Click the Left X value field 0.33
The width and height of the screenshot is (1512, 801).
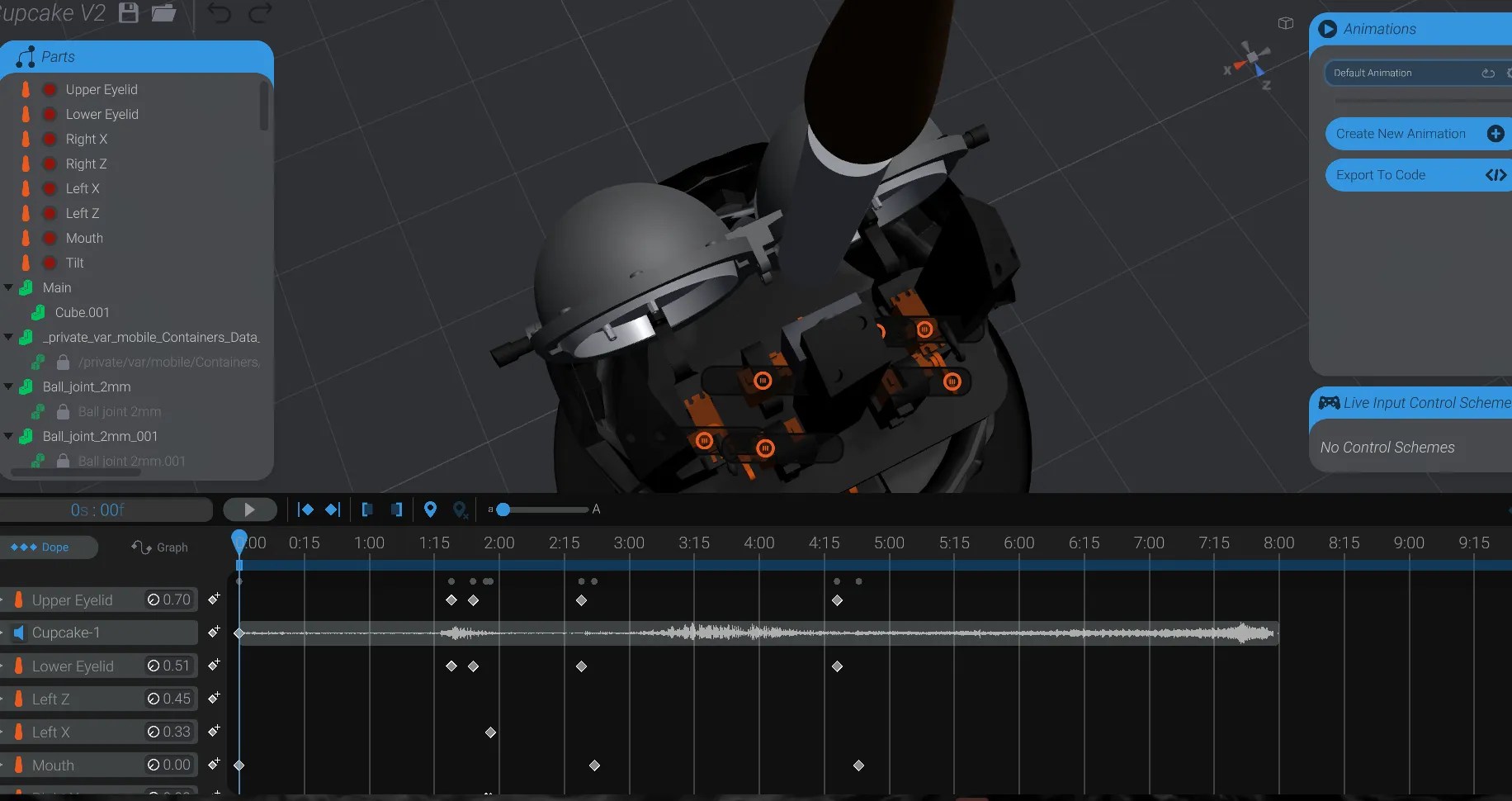tap(169, 732)
